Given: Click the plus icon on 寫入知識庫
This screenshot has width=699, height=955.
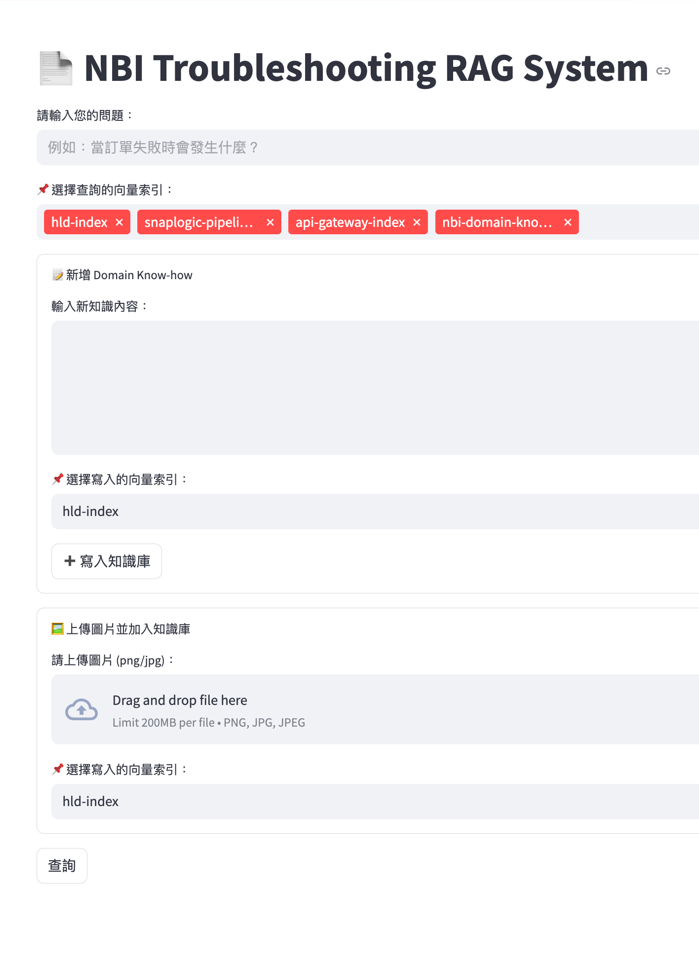Looking at the screenshot, I should [70, 561].
